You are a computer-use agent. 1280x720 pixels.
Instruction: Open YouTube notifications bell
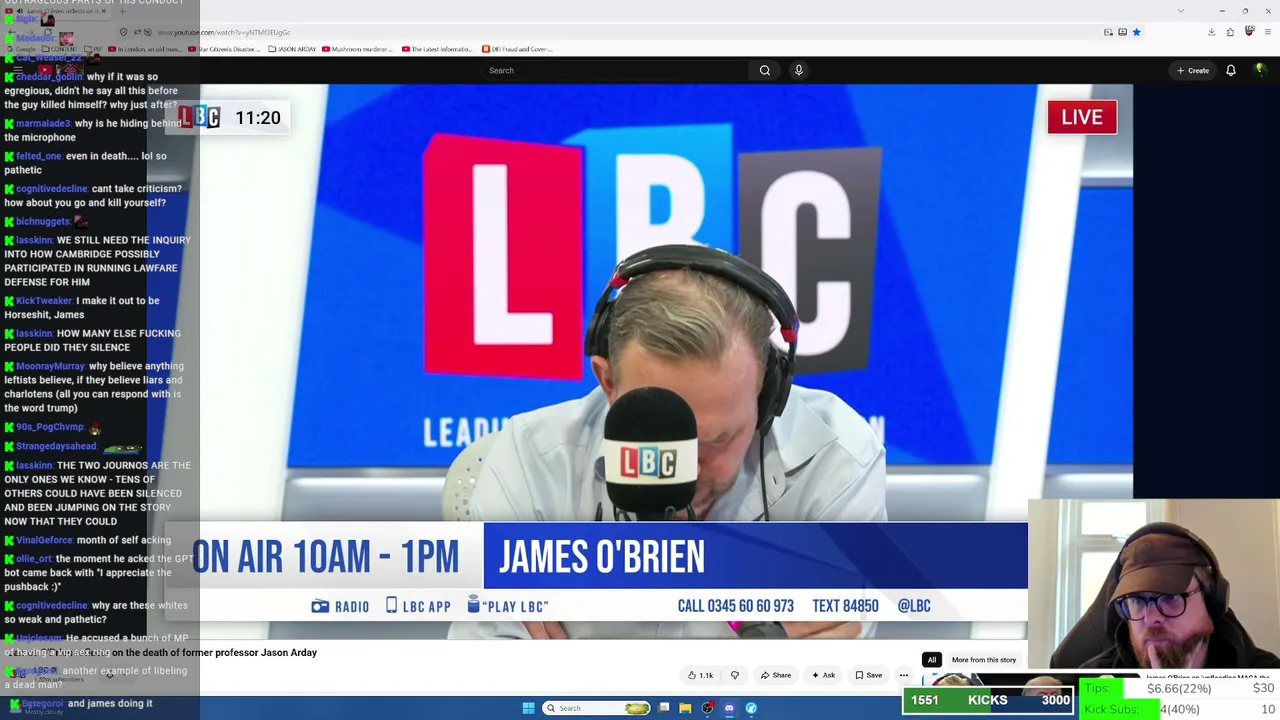pyautogui.click(x=1231, y=70)
